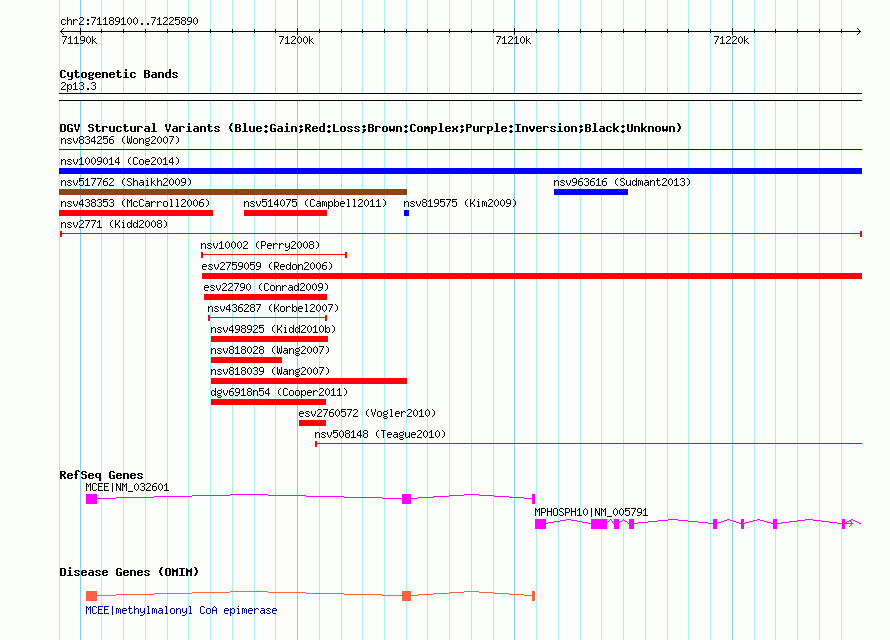Click the chr2:71189100..71225890 coordinate text
The height and width of the screenshot is (640, 890).
[129, 21]
